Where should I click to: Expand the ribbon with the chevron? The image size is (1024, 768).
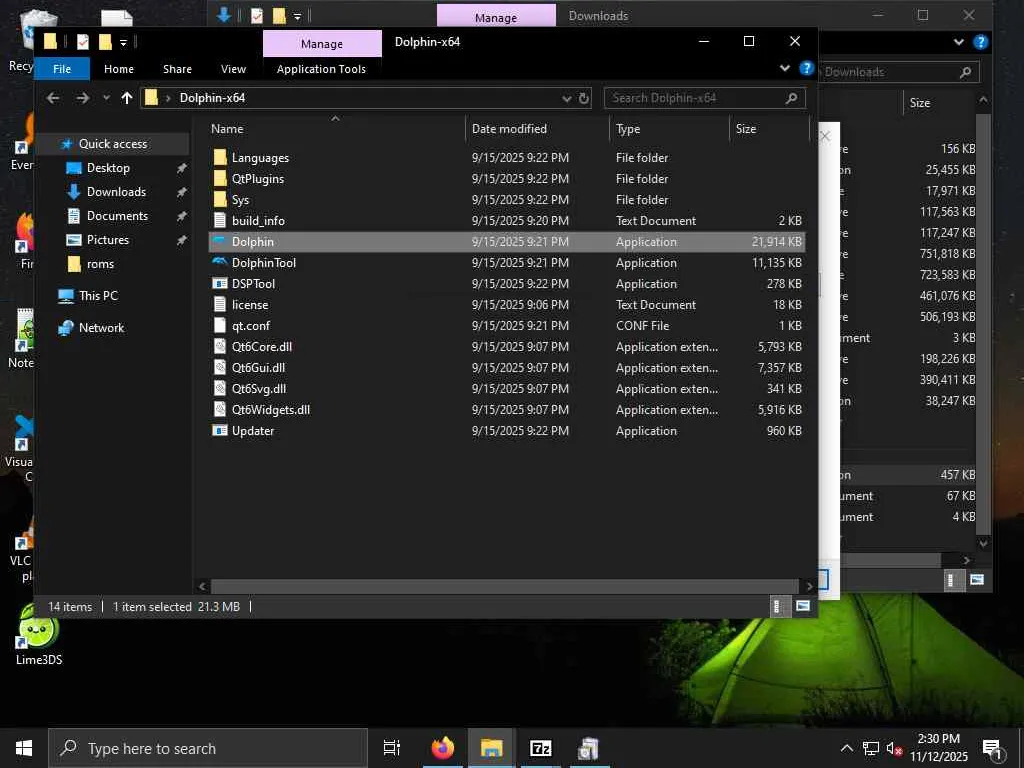(785, 68)
